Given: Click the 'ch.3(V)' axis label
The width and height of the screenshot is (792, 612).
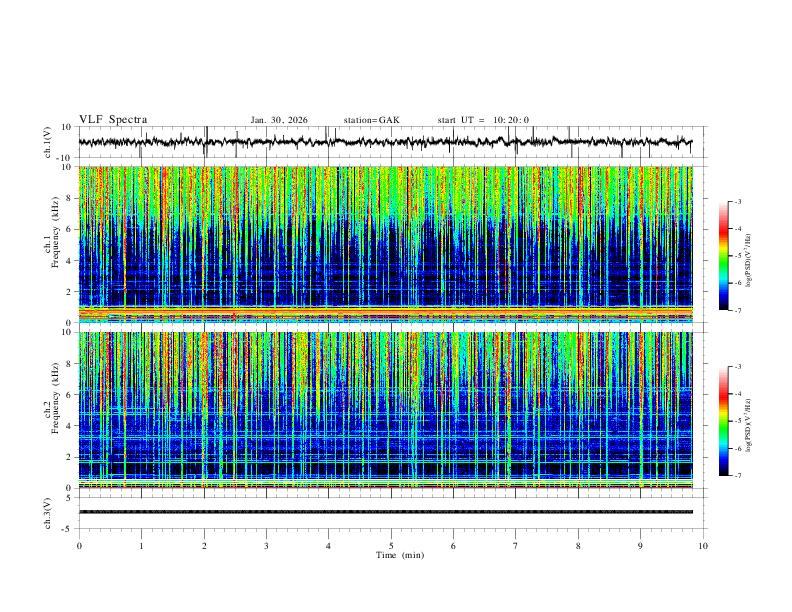Looking at the screenshot, I should [x=48, y=514].
